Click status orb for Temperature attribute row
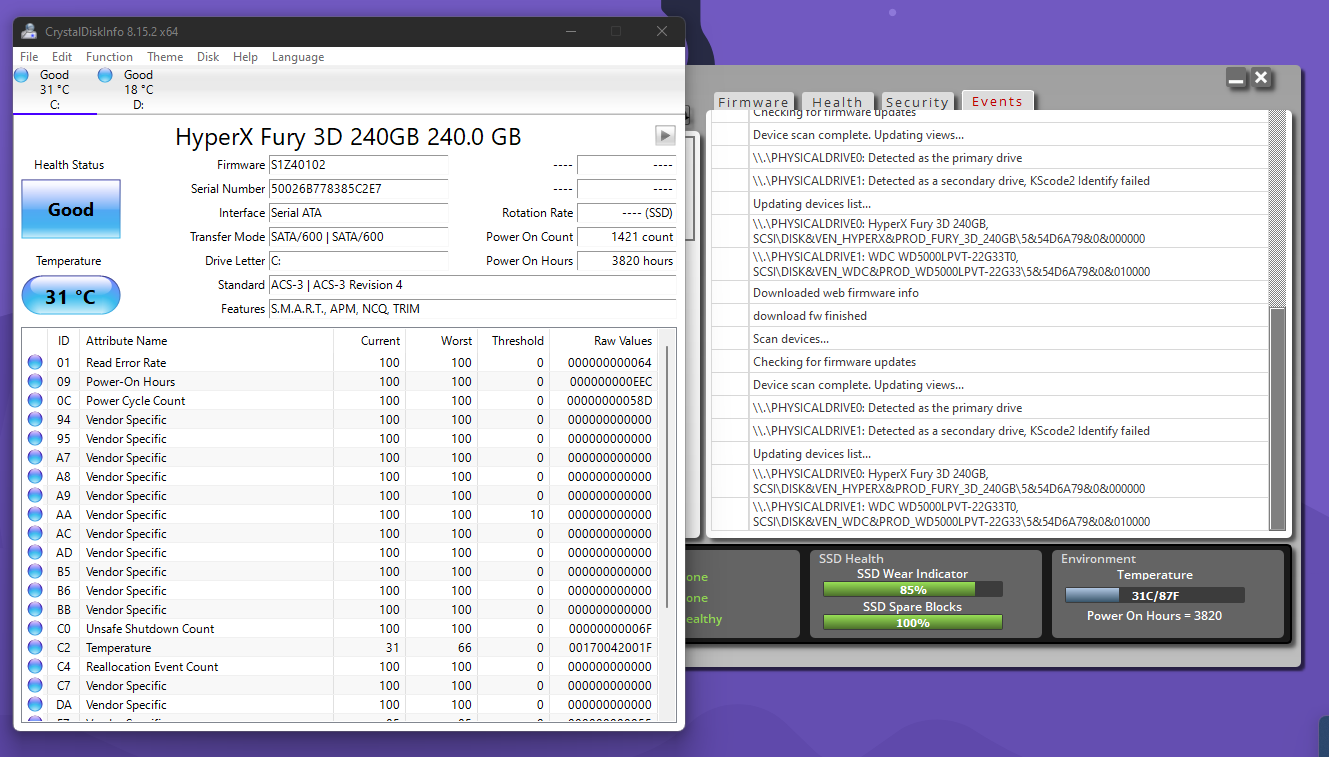1329x757 pixels. coord(35,648)
